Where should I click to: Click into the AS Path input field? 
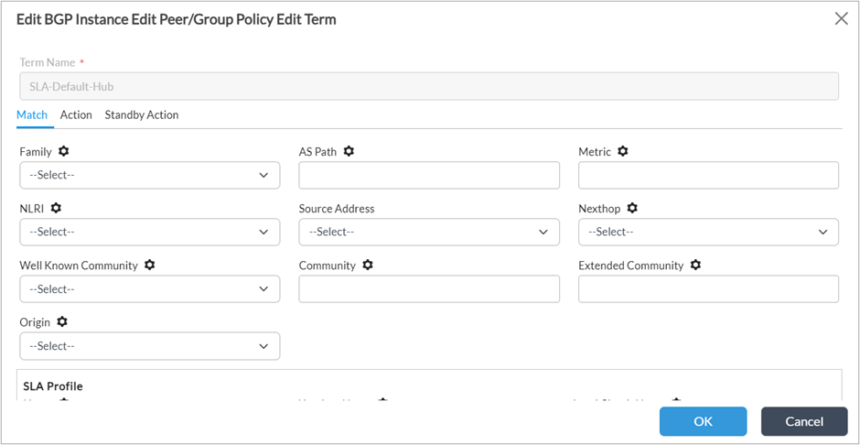[429, 175]
